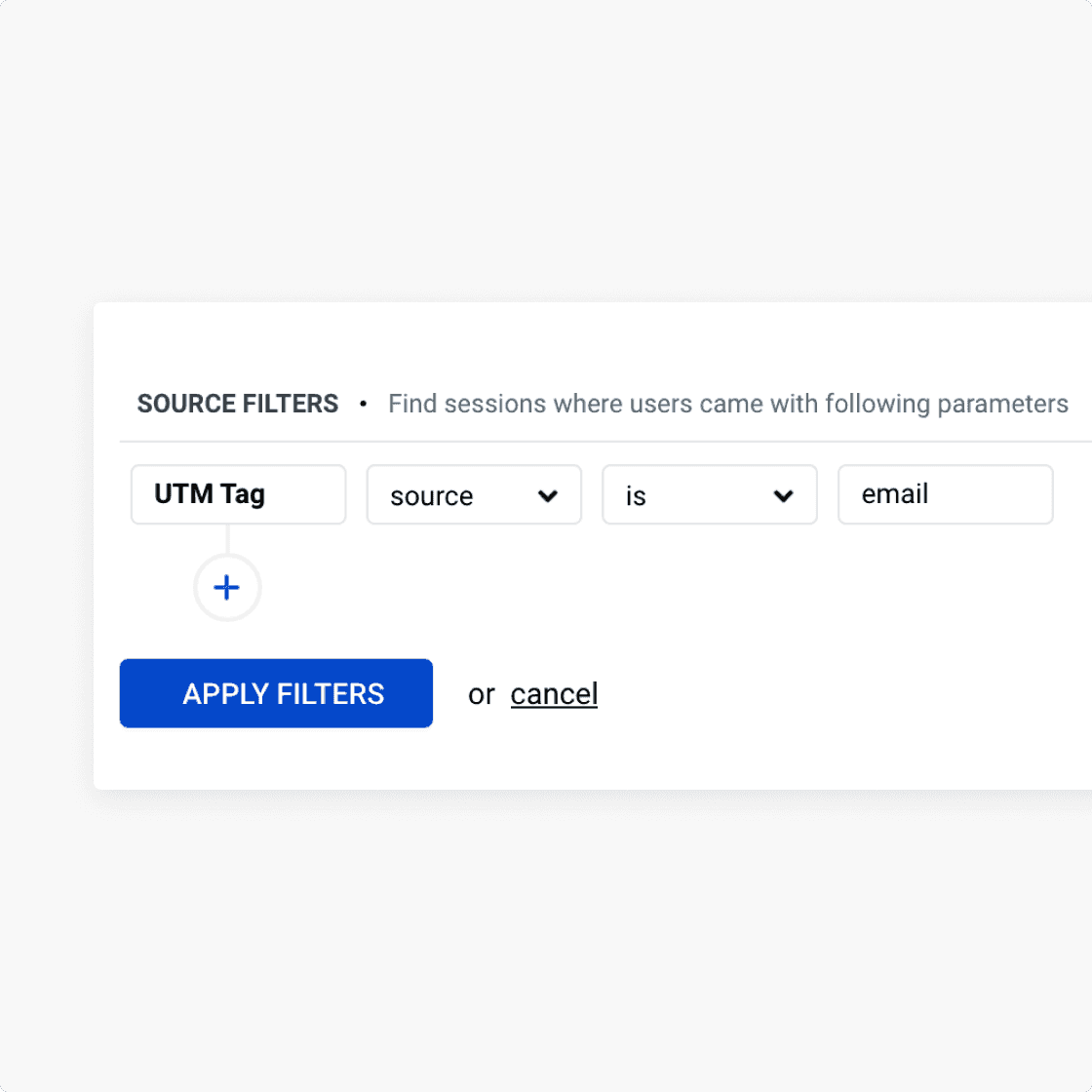1092x1092 pixels.
Task: Click the bold 'UTM Tag' label text
Action: pyautogui.click(x=210, y=494)
